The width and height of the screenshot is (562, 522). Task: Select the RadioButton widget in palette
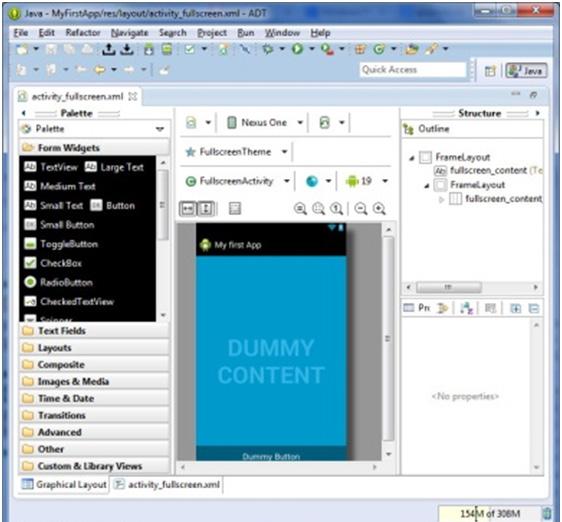[58, 283]
